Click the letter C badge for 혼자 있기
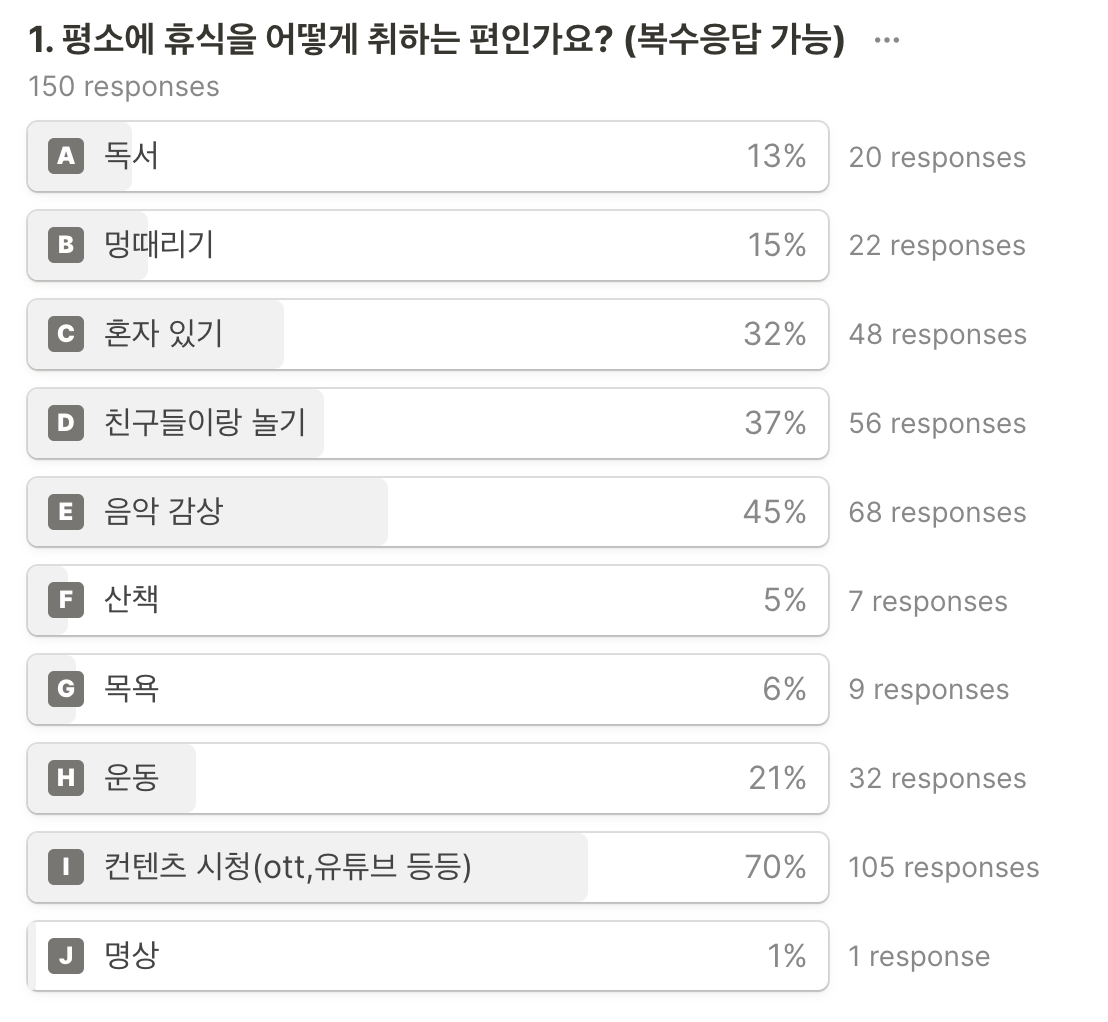 coord(66,334)
